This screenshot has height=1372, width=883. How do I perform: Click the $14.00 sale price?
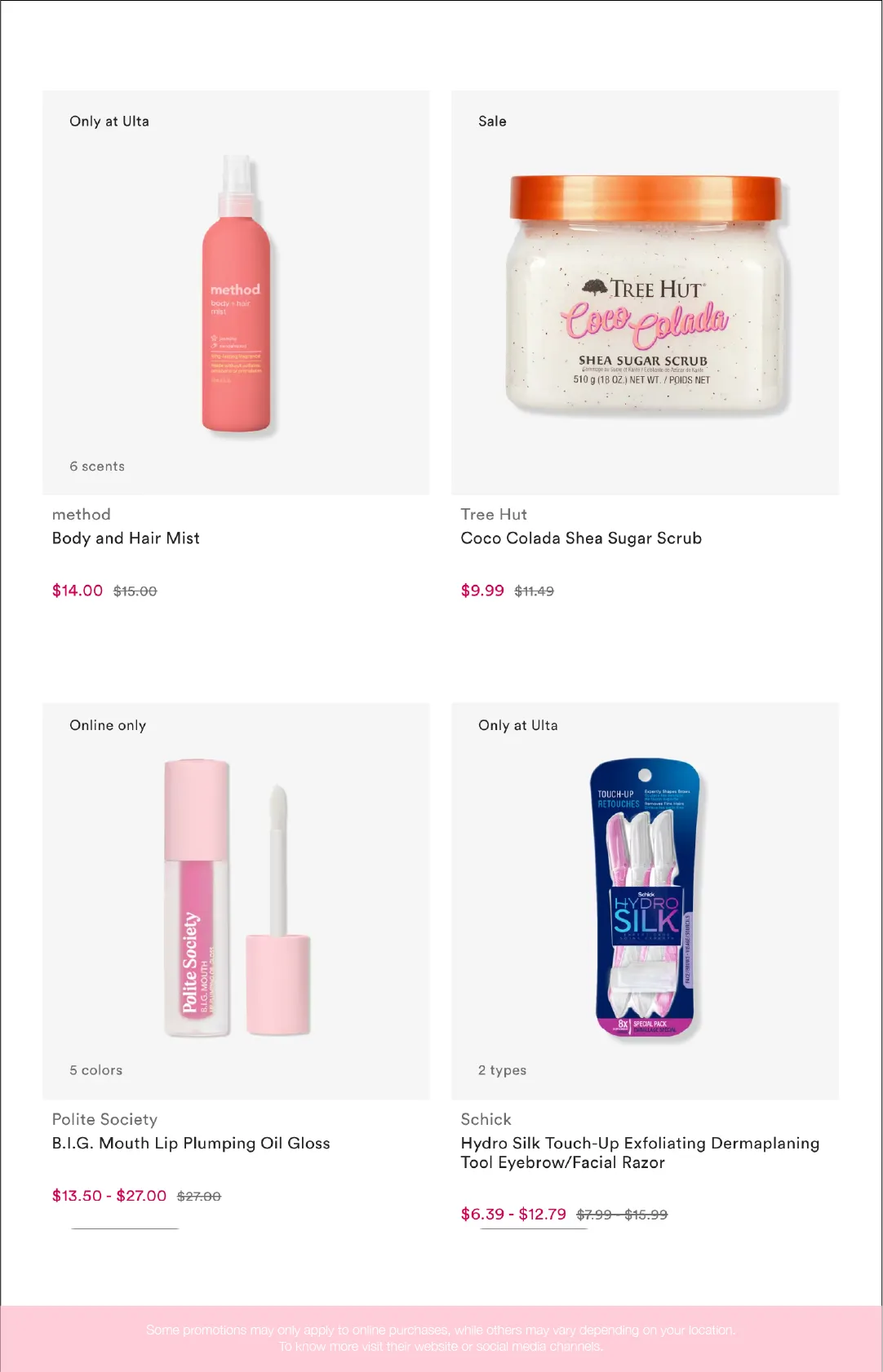[78, 591]
